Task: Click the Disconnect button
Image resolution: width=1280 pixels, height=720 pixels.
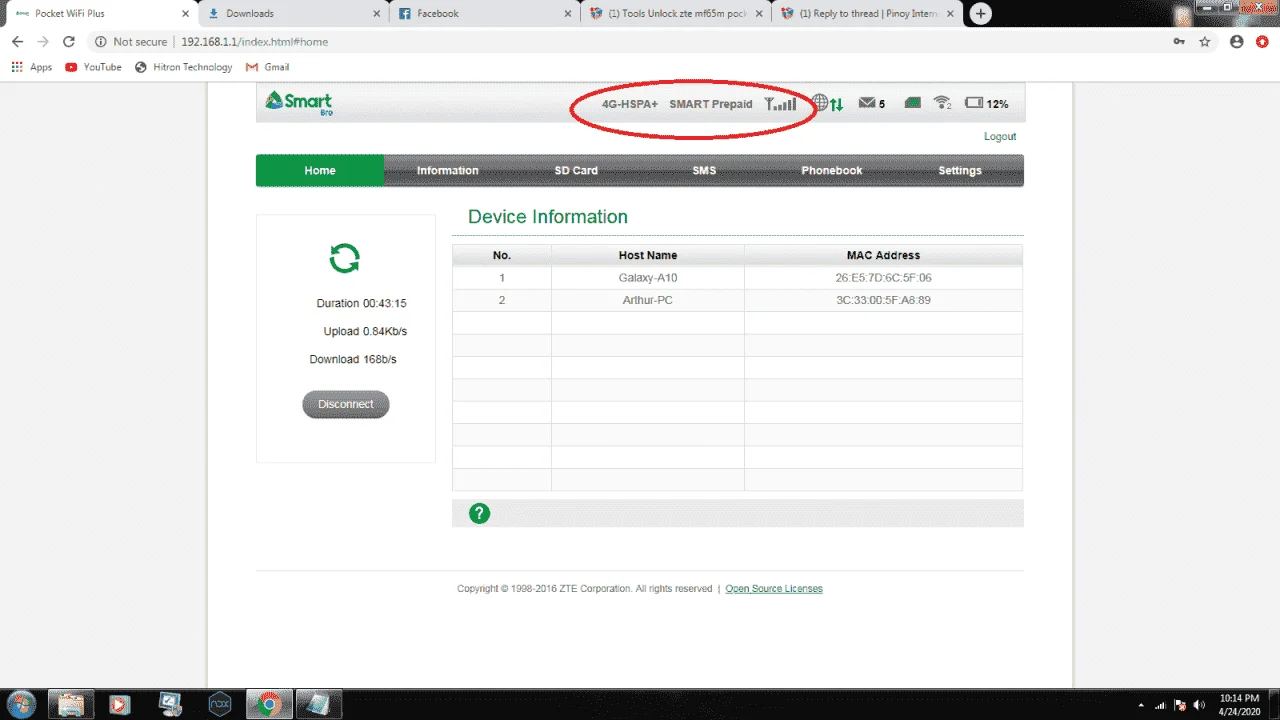Action: tap(346, 404)
